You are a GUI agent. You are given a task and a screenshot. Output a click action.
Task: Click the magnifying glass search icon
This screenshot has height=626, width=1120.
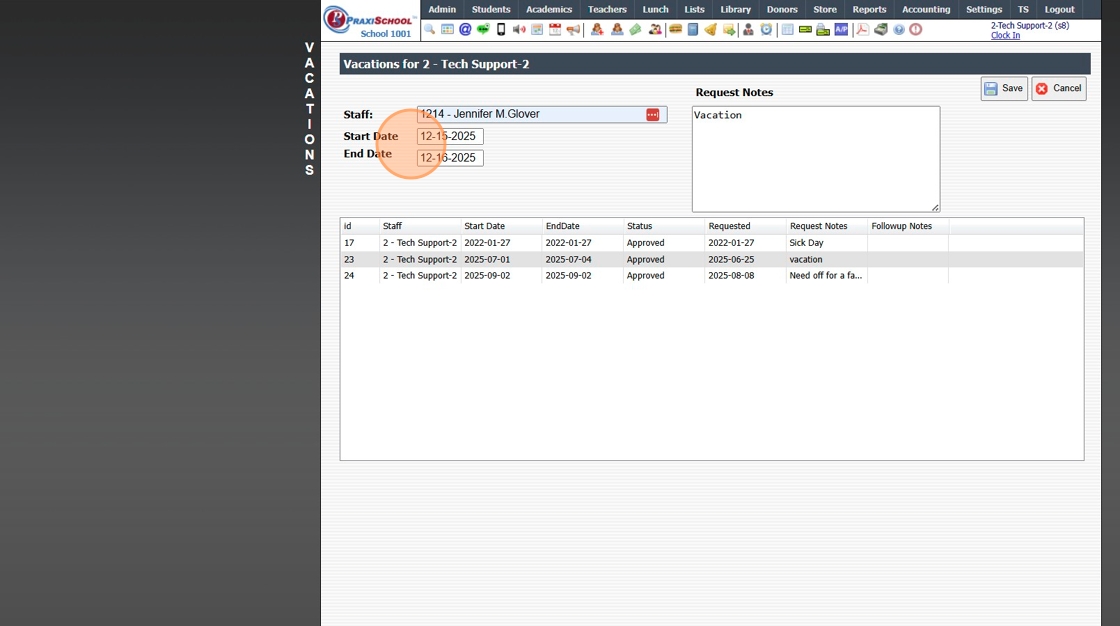point(430,30)
